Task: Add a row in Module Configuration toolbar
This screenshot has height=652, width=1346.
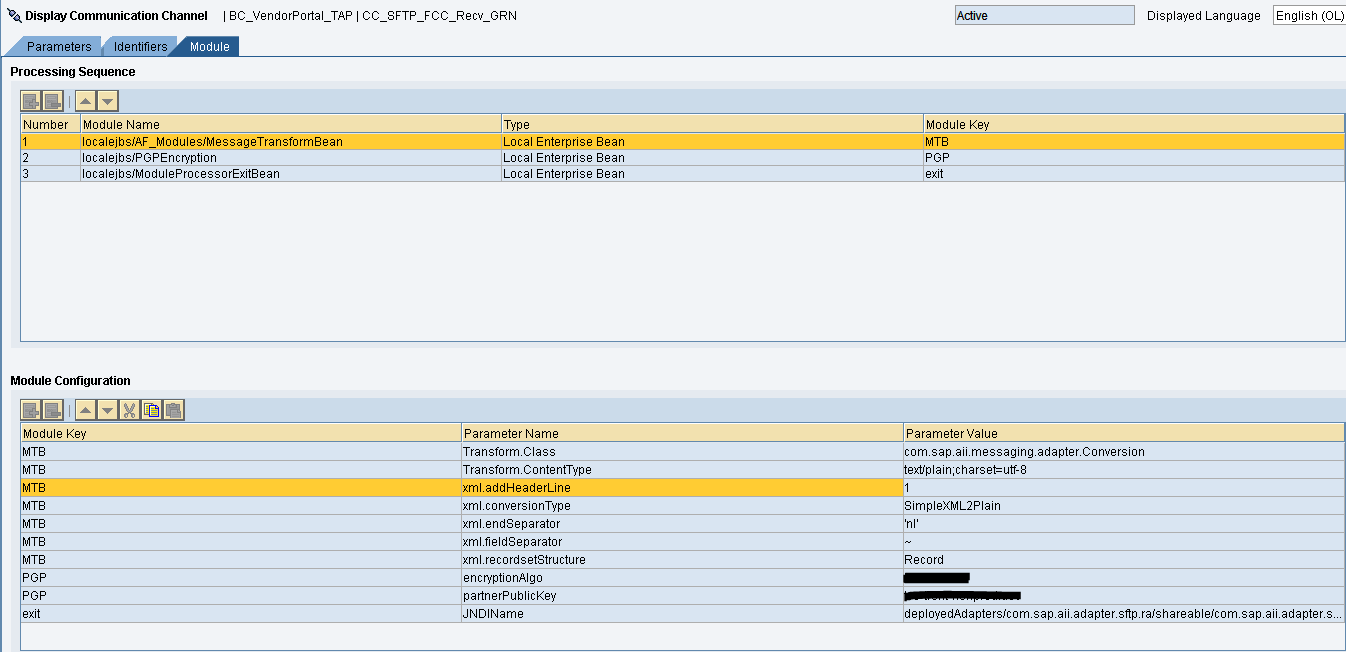Action: (31, 410)
